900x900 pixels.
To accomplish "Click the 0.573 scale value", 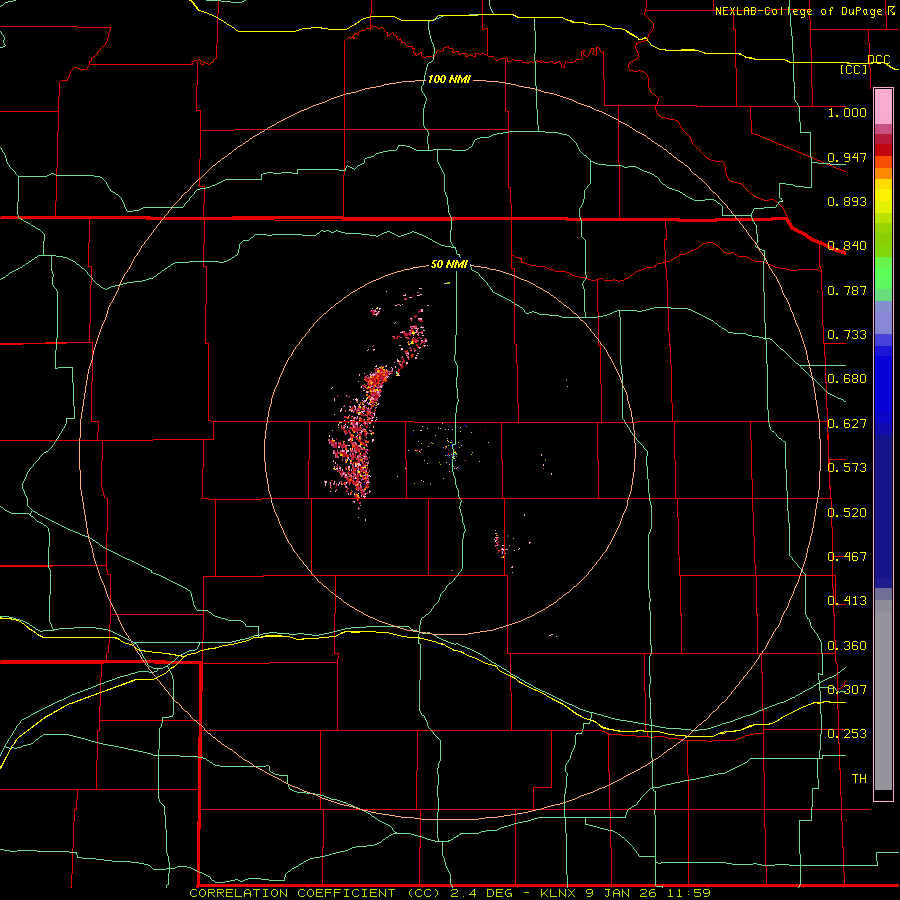I will point(847,468).
